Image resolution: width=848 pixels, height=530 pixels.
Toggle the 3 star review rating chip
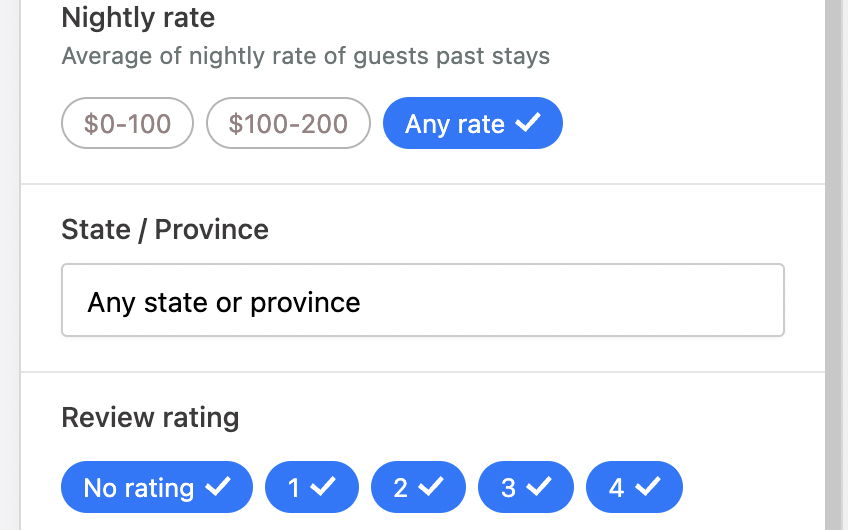click(x=525, y=487)
